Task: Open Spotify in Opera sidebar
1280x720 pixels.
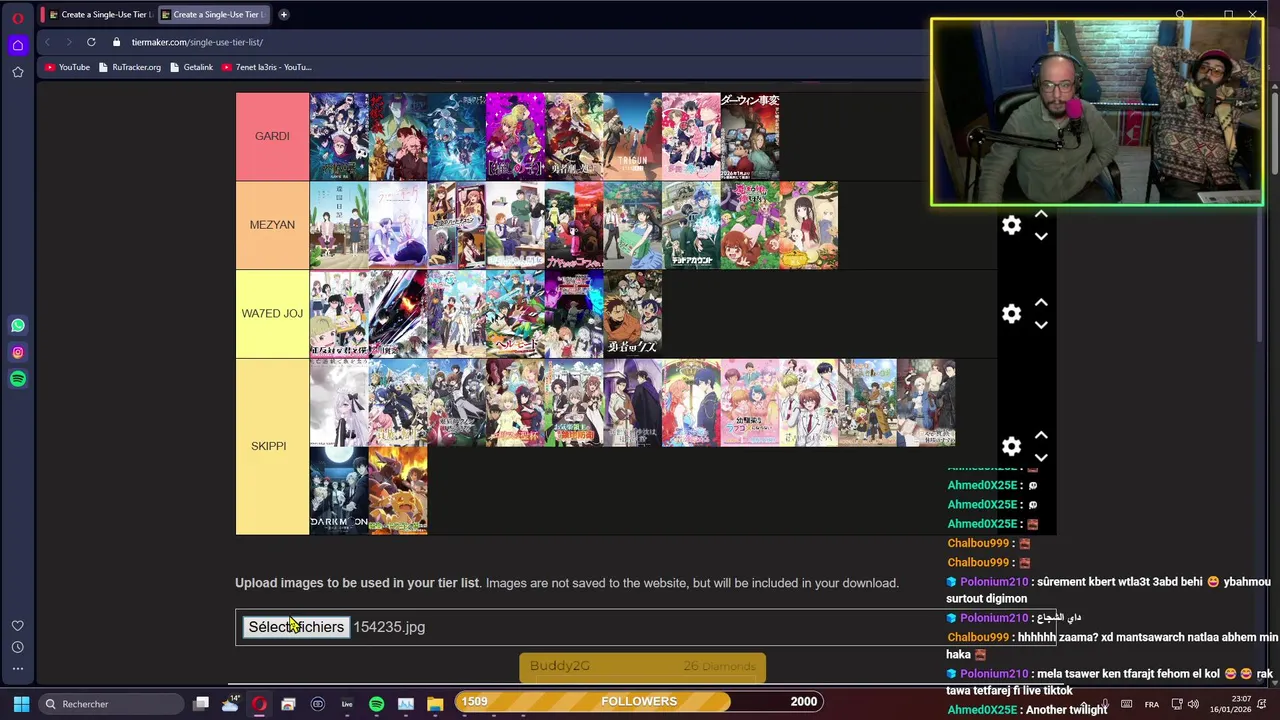Action: (x=18, y=379)
